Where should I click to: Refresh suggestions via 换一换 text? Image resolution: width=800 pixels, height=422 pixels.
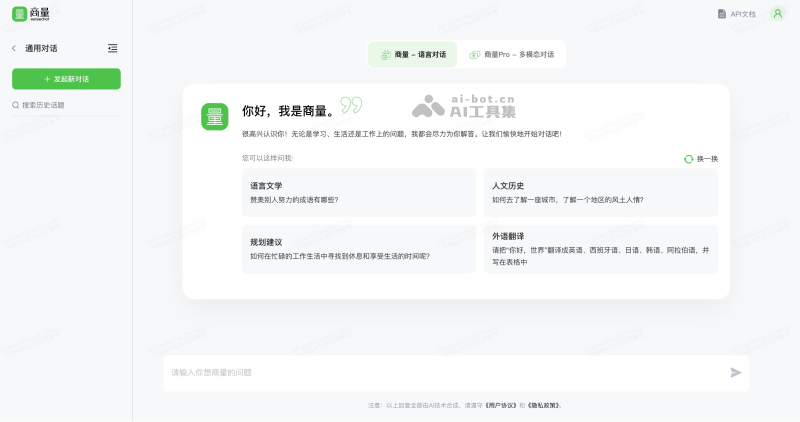[707, 159]
